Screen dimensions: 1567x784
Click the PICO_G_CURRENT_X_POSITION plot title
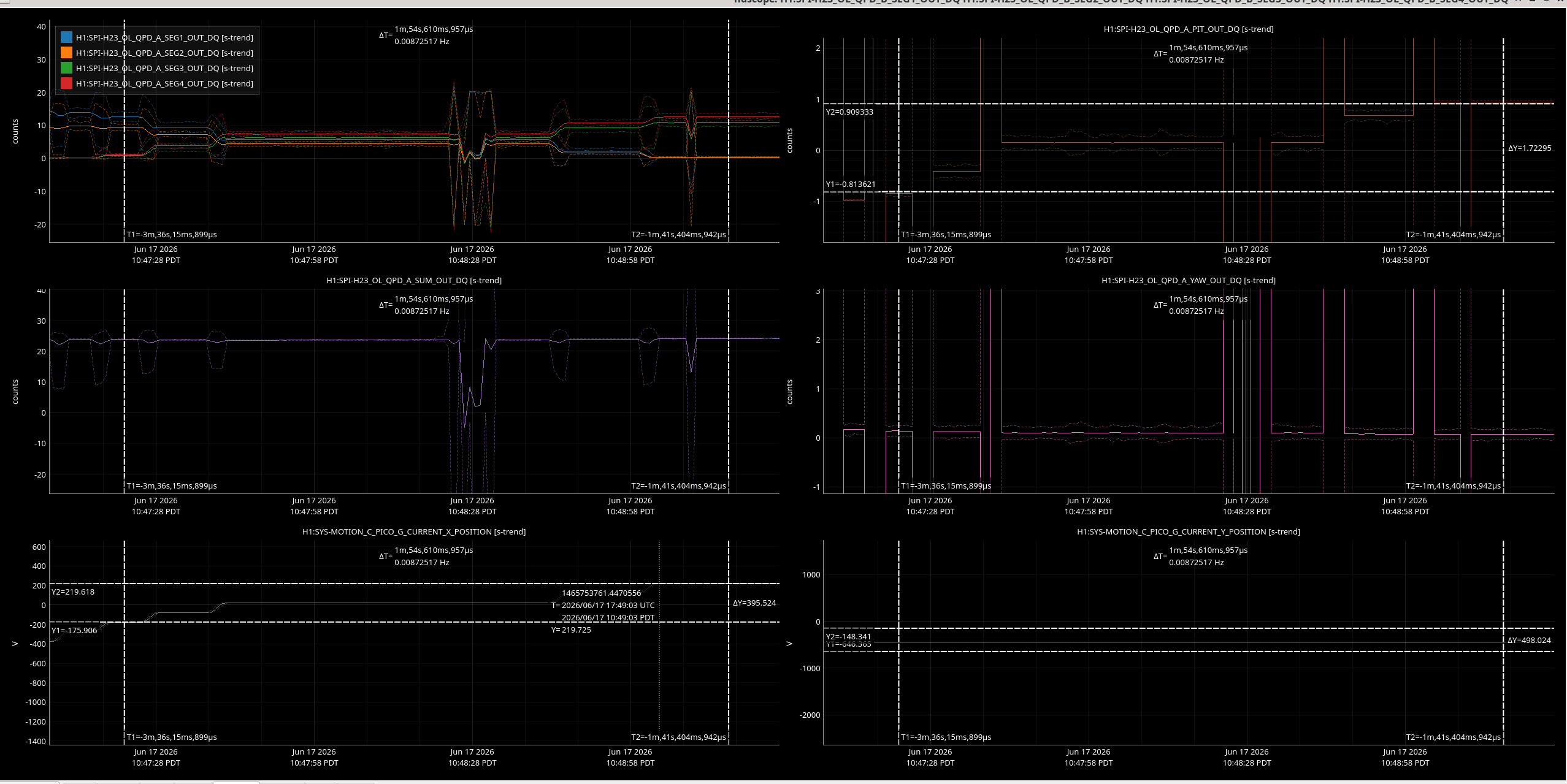[414, 531]
